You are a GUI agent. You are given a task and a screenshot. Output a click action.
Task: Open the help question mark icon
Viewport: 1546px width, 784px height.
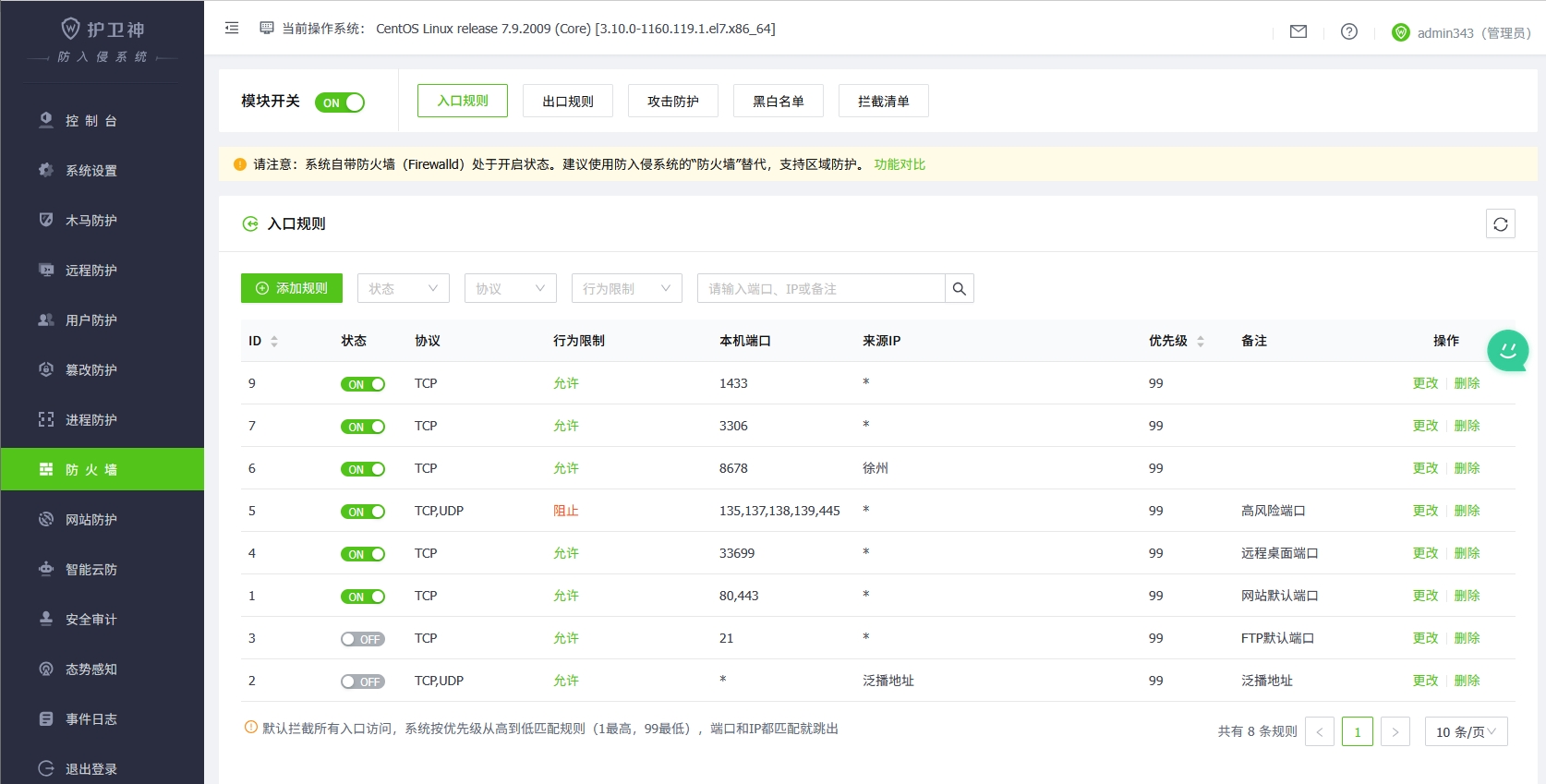(1349, 31)
